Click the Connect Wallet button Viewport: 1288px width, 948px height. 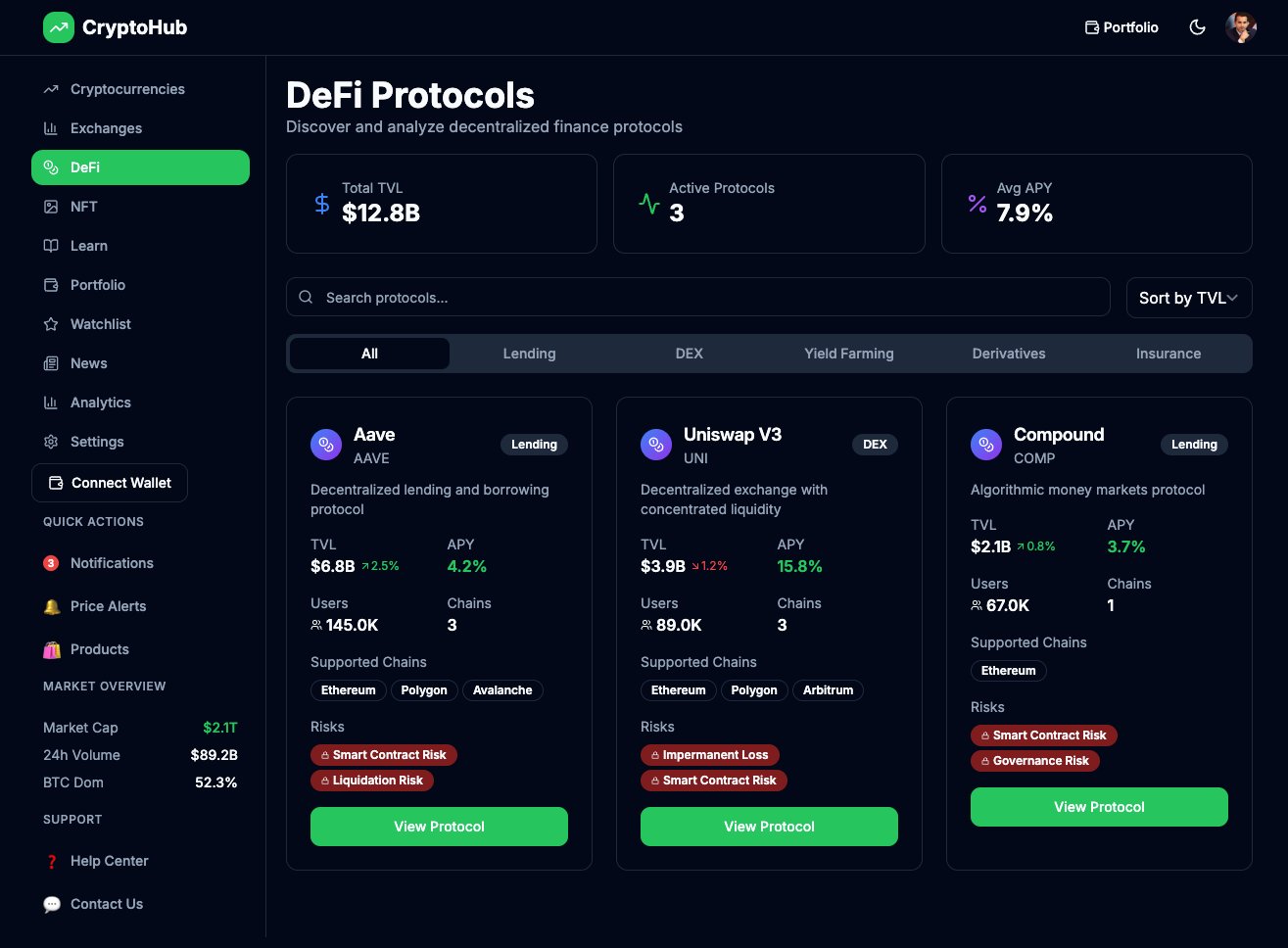point(110,483)
